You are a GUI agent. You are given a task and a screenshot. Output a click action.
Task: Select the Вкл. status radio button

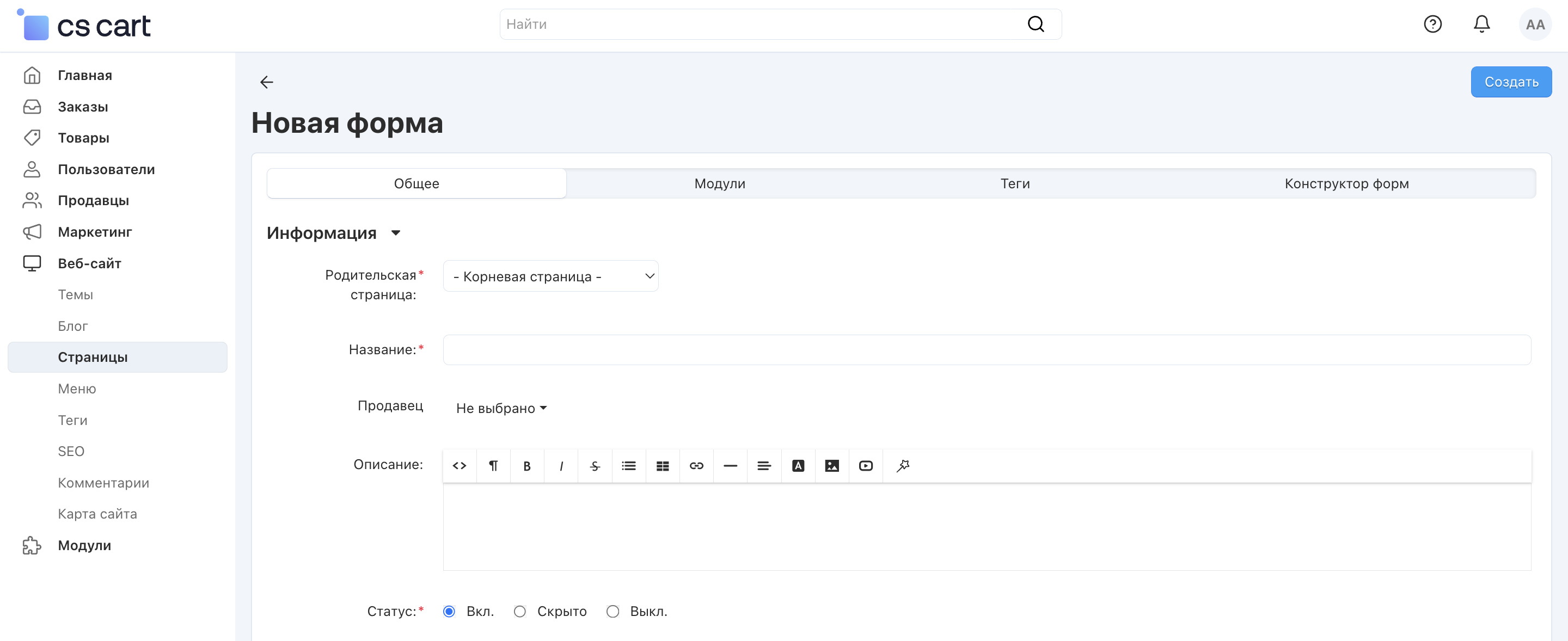point(449,611)
